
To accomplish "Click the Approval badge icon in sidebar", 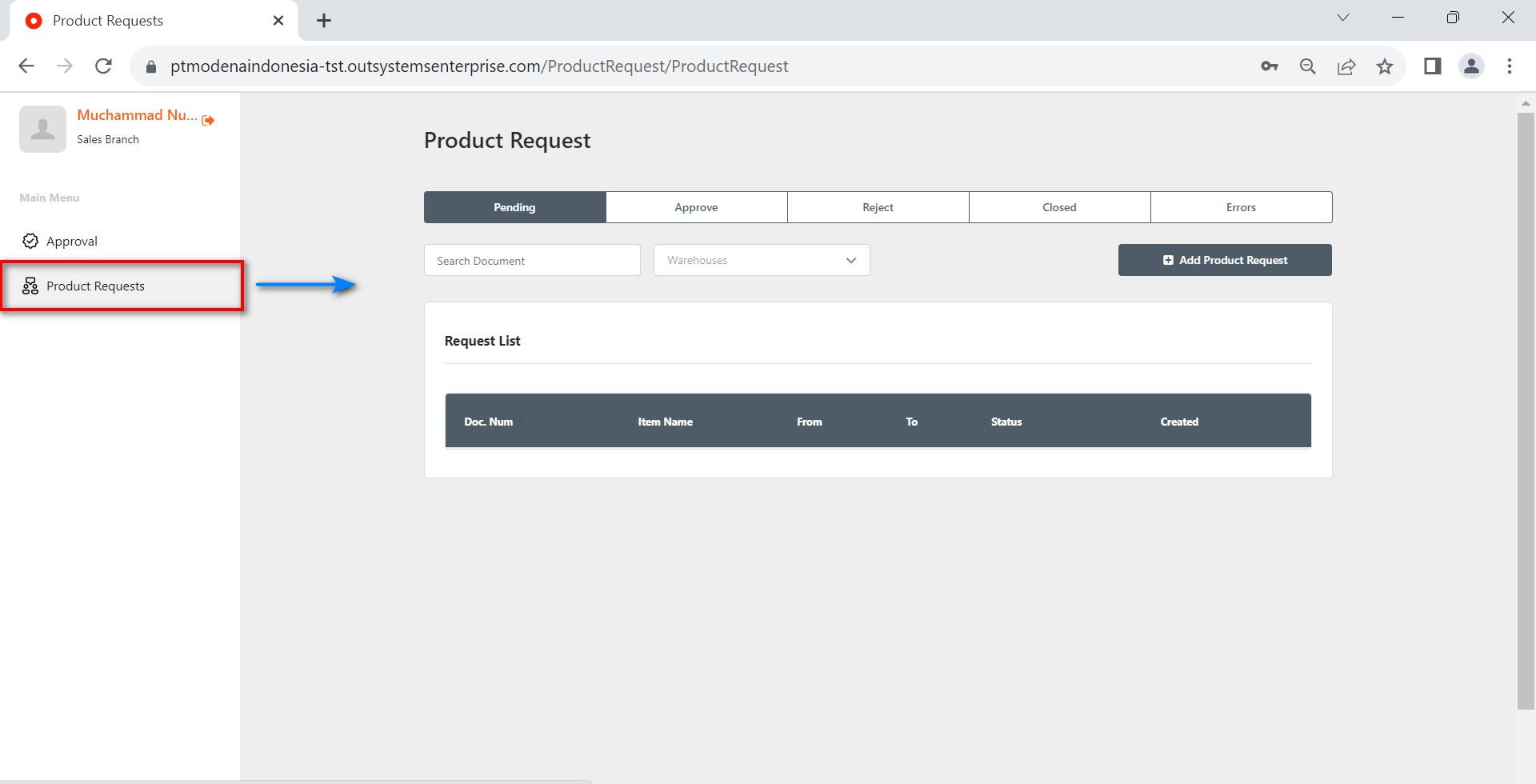I will (30, 241).
